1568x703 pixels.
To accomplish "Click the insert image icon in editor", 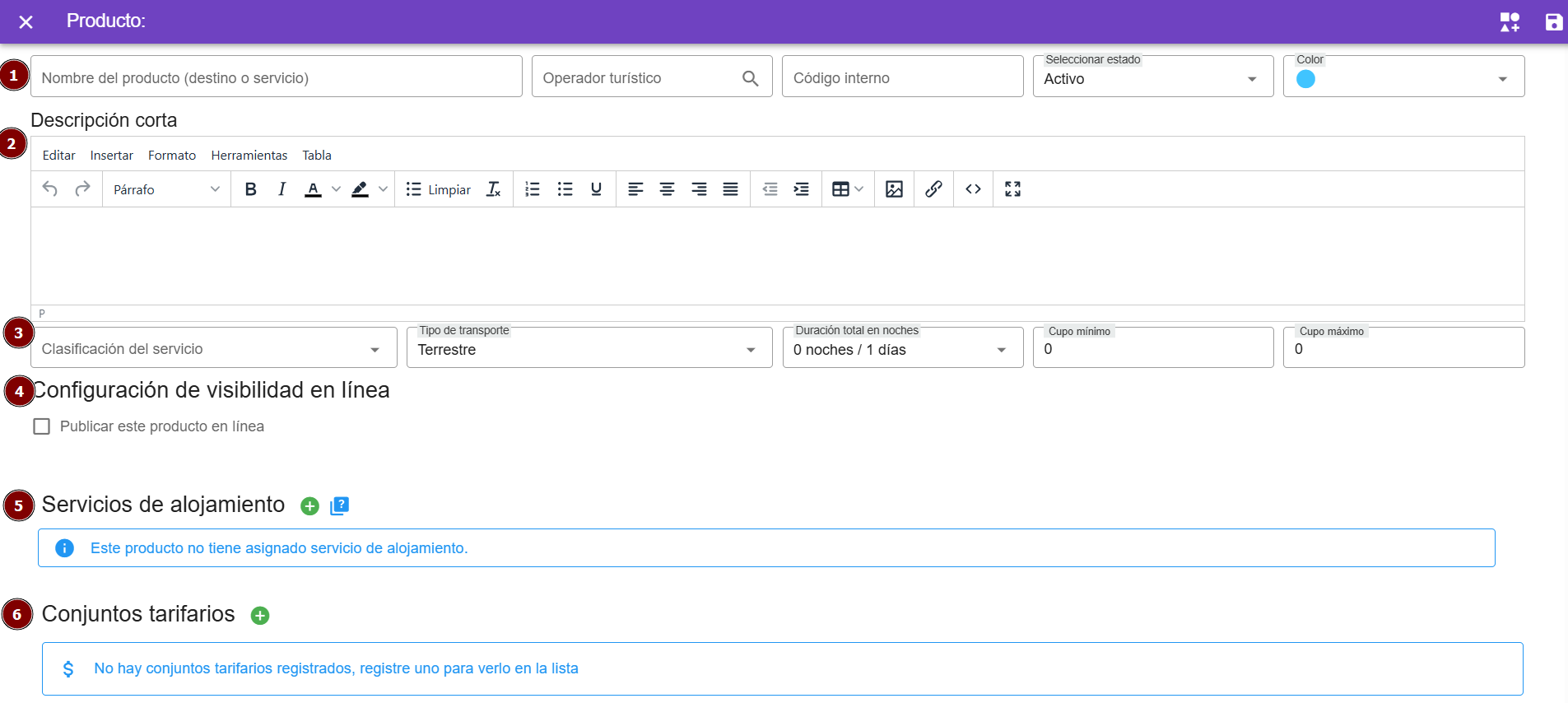I will pos(894,189).
